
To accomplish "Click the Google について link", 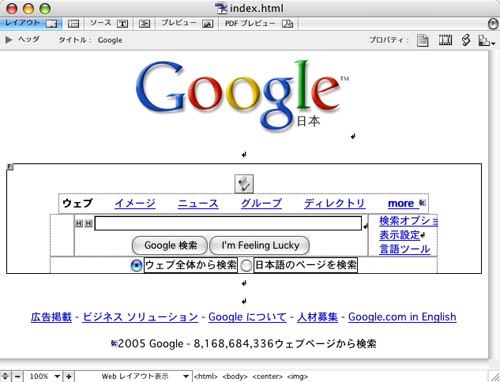I will coord(247,317).
